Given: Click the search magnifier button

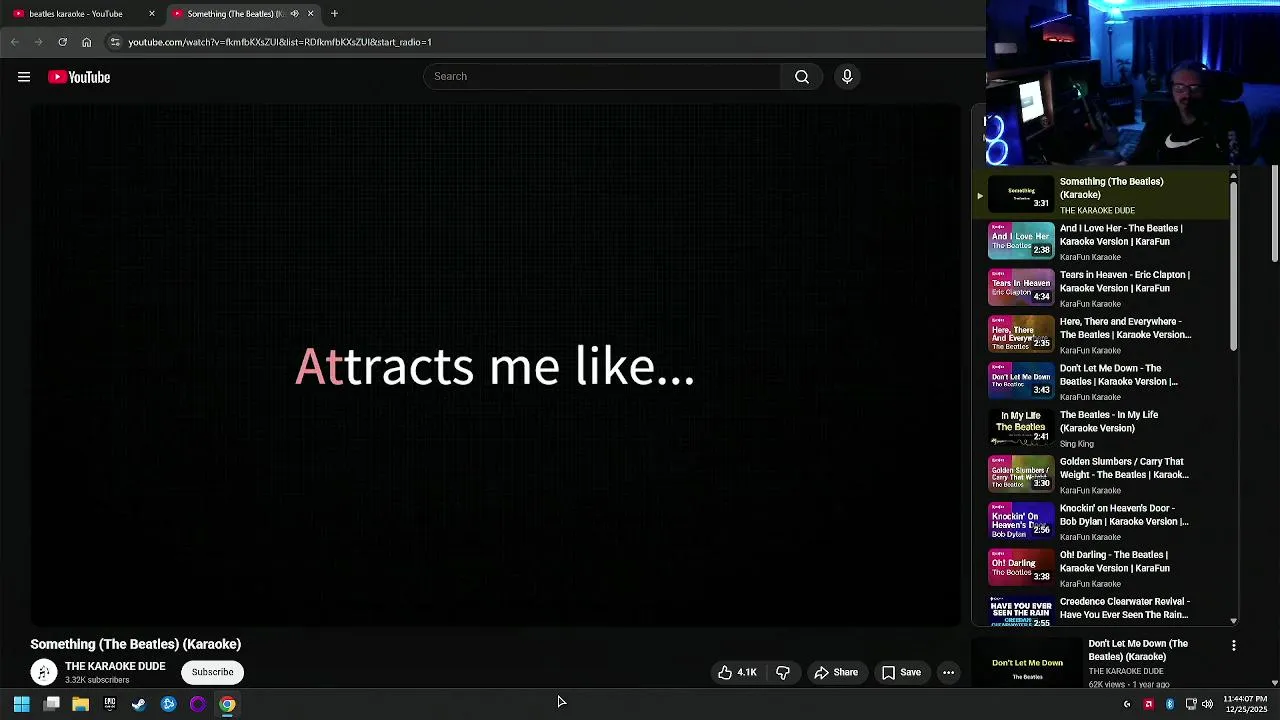Looking at the screenshot, I should coord(802,77).
